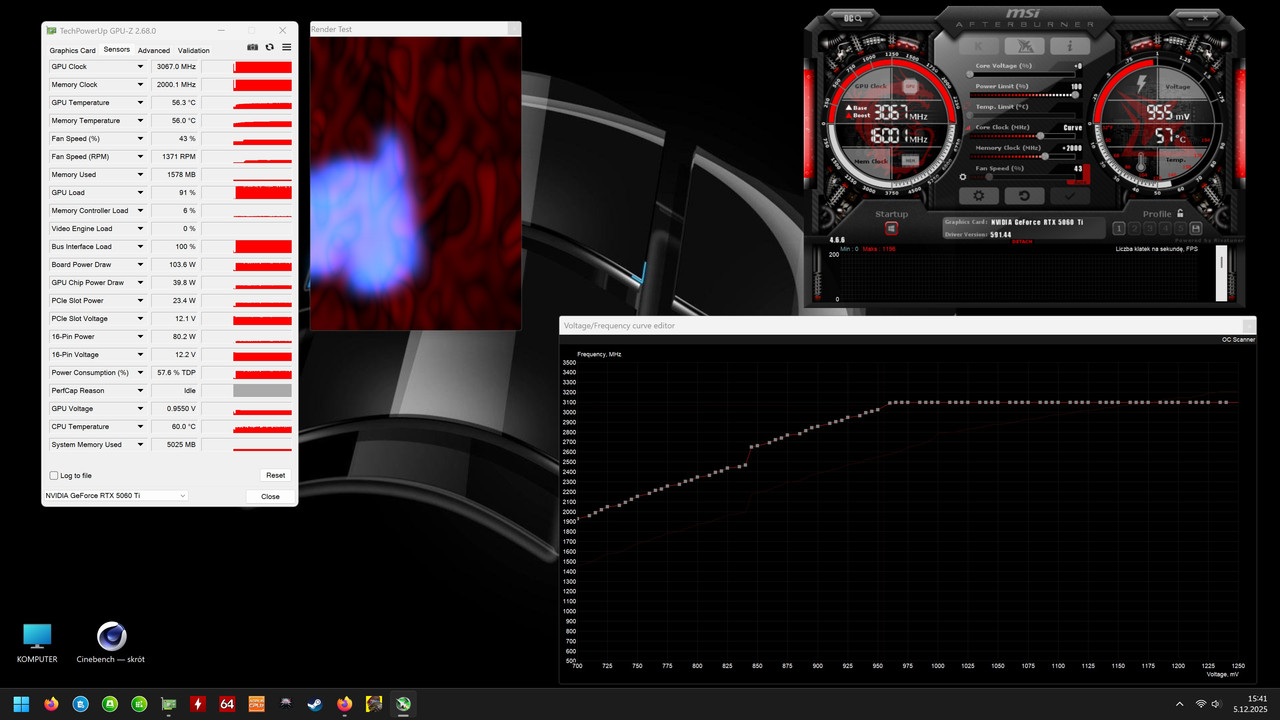Screen dimensions: 1280x720
Task: Open the NVIDIA GeForce RTX 5060 Ti GPU selector
Action: click(x=115, y=496)
